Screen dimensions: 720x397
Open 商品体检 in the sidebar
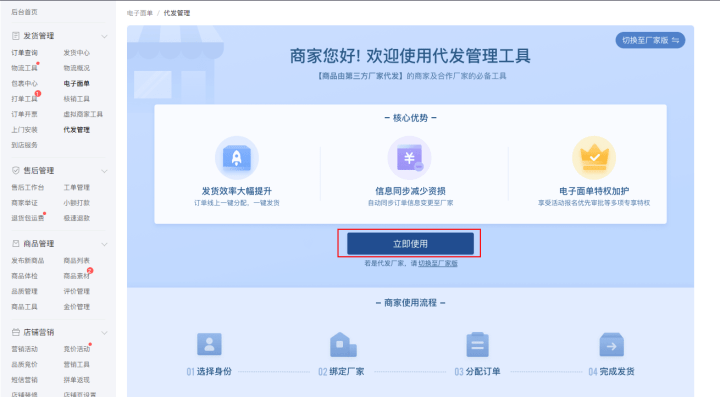[x=24, y=276]
